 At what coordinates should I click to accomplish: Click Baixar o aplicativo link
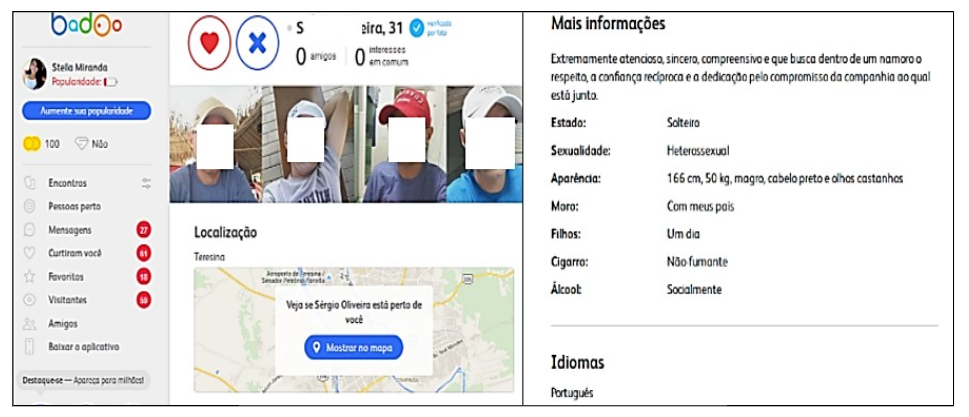[84, 347]
